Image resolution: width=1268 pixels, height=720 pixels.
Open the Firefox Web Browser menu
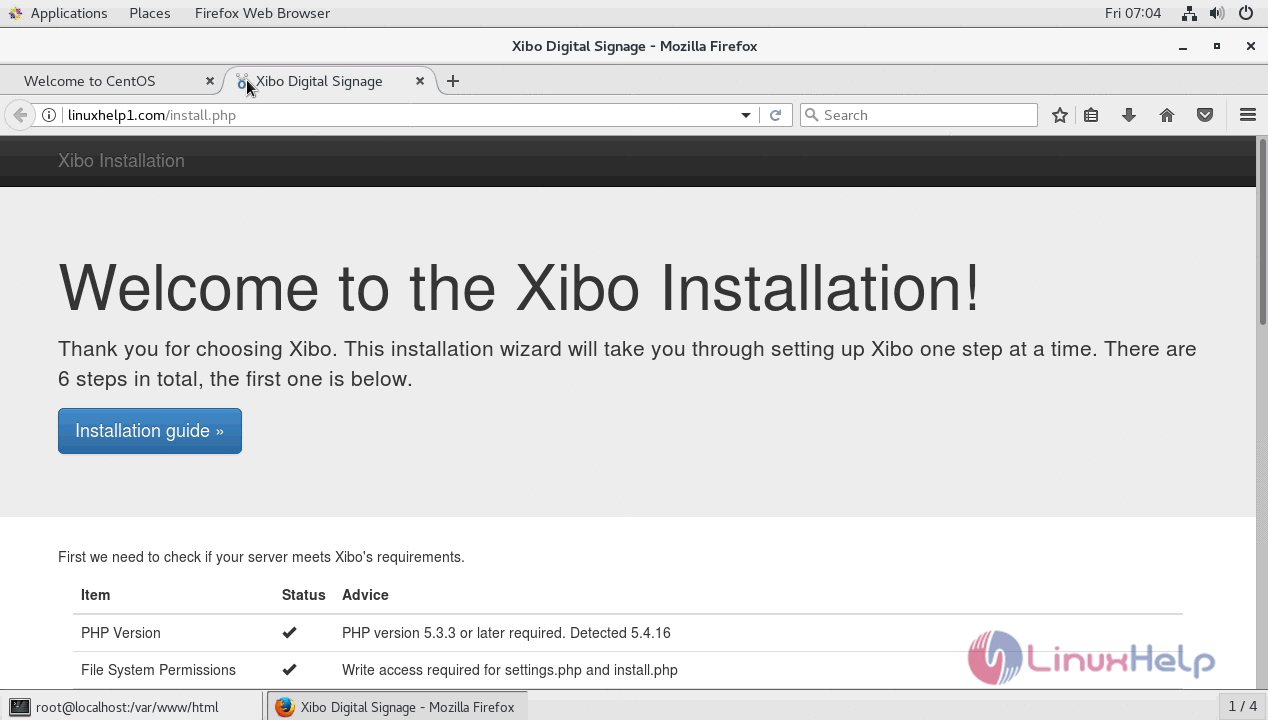coord(262,13)
